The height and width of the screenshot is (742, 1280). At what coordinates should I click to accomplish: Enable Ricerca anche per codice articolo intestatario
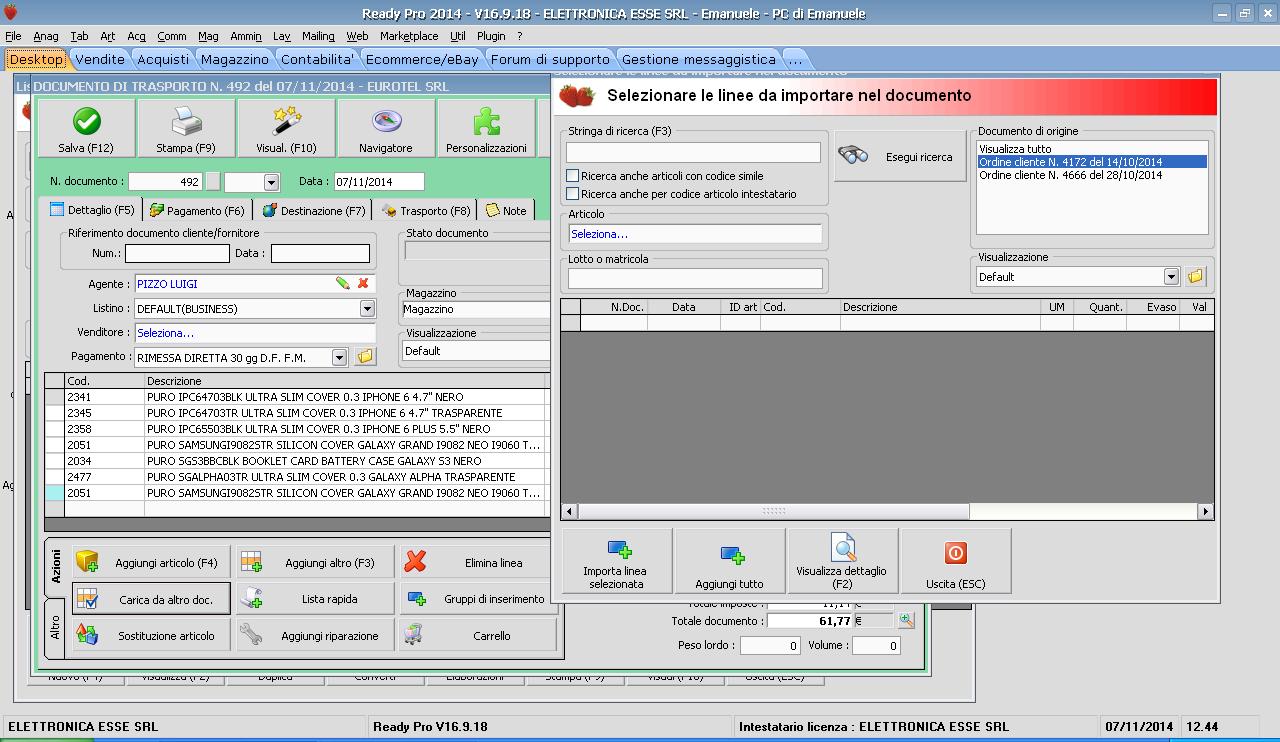pos(573,194)
